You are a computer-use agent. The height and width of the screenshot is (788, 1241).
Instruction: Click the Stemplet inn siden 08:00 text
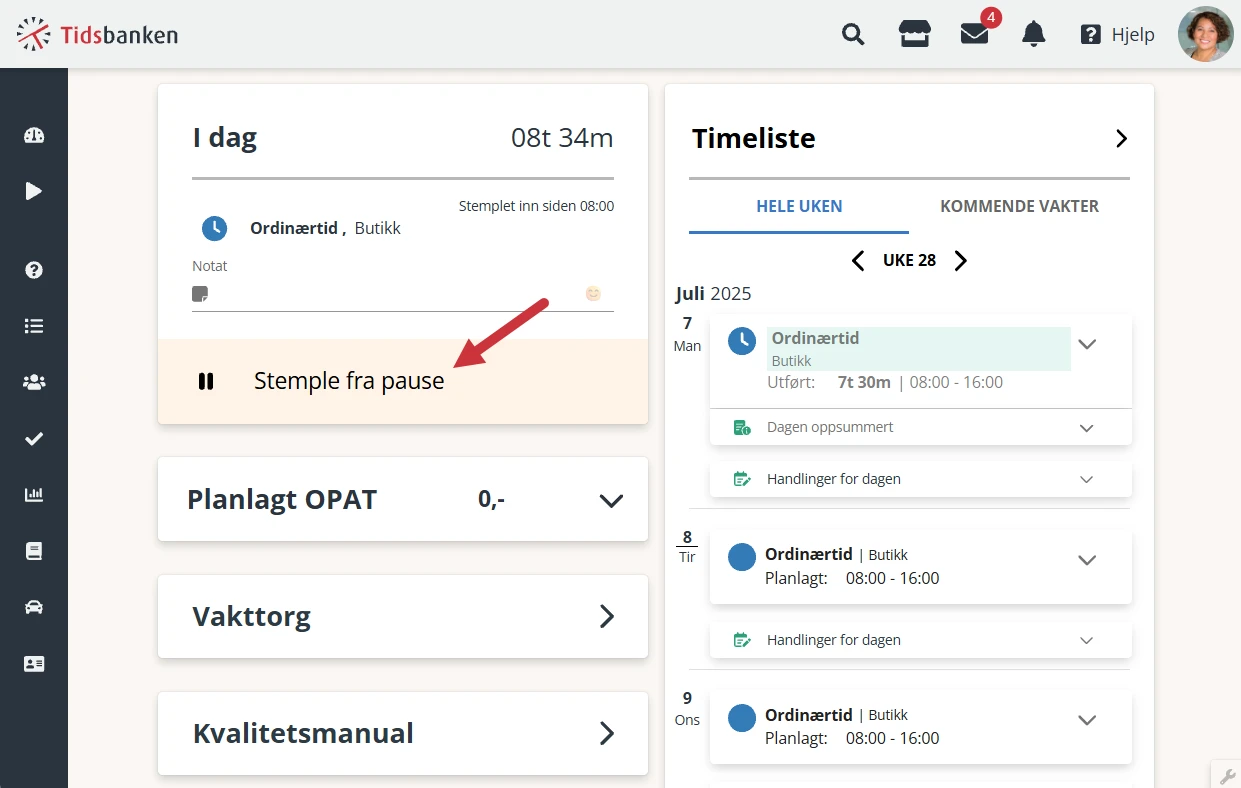[536, 206]
